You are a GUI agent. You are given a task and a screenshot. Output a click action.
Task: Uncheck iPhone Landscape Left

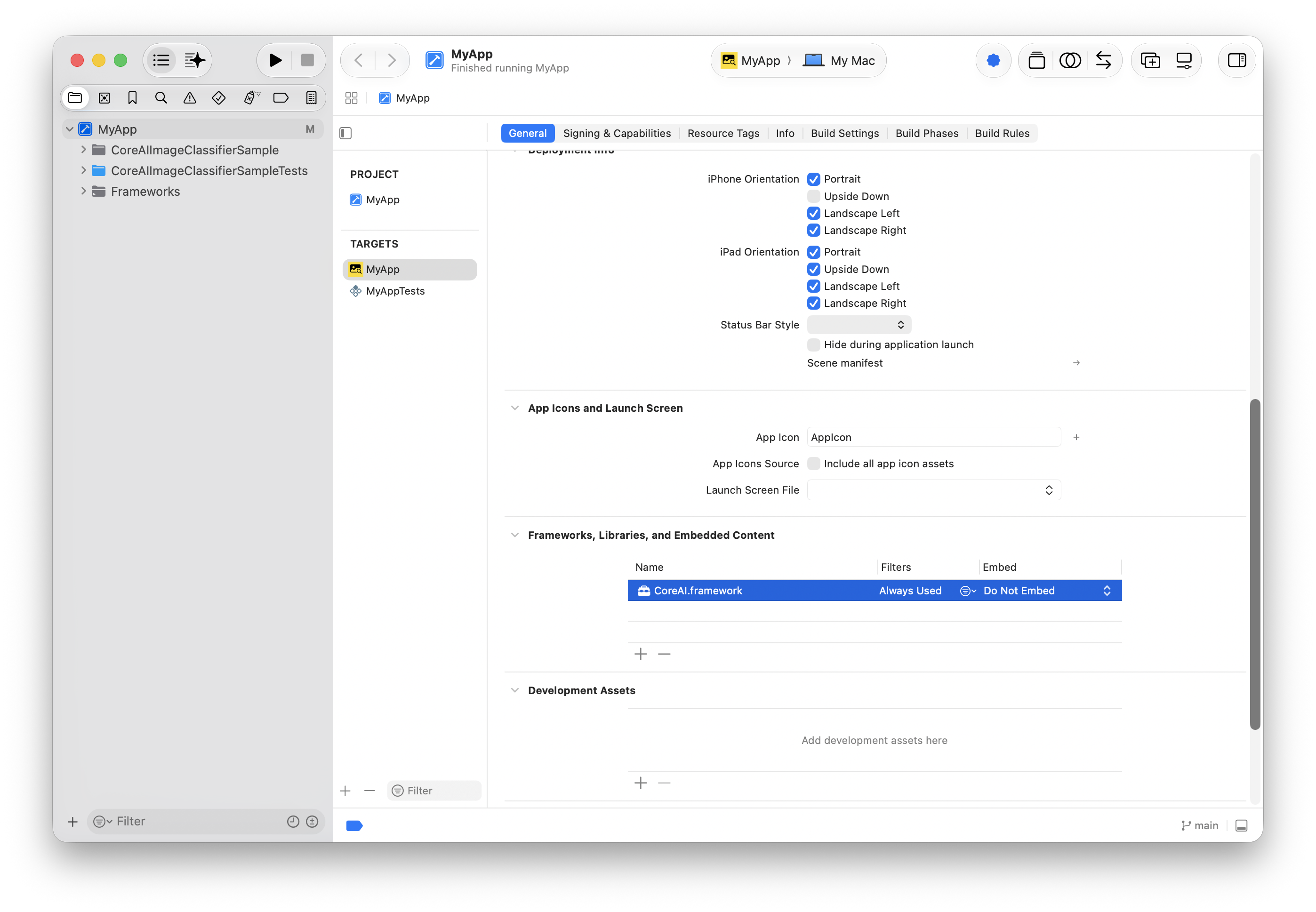pyautogui.click(x=814, y=213)
